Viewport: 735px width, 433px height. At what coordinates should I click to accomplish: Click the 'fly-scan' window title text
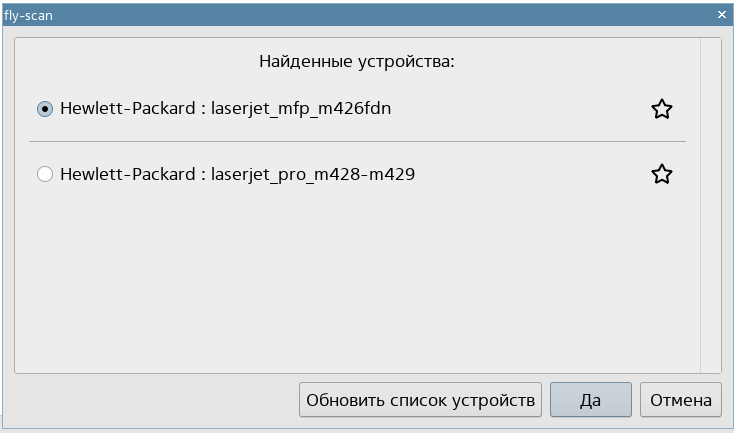[x=27, y=15]
